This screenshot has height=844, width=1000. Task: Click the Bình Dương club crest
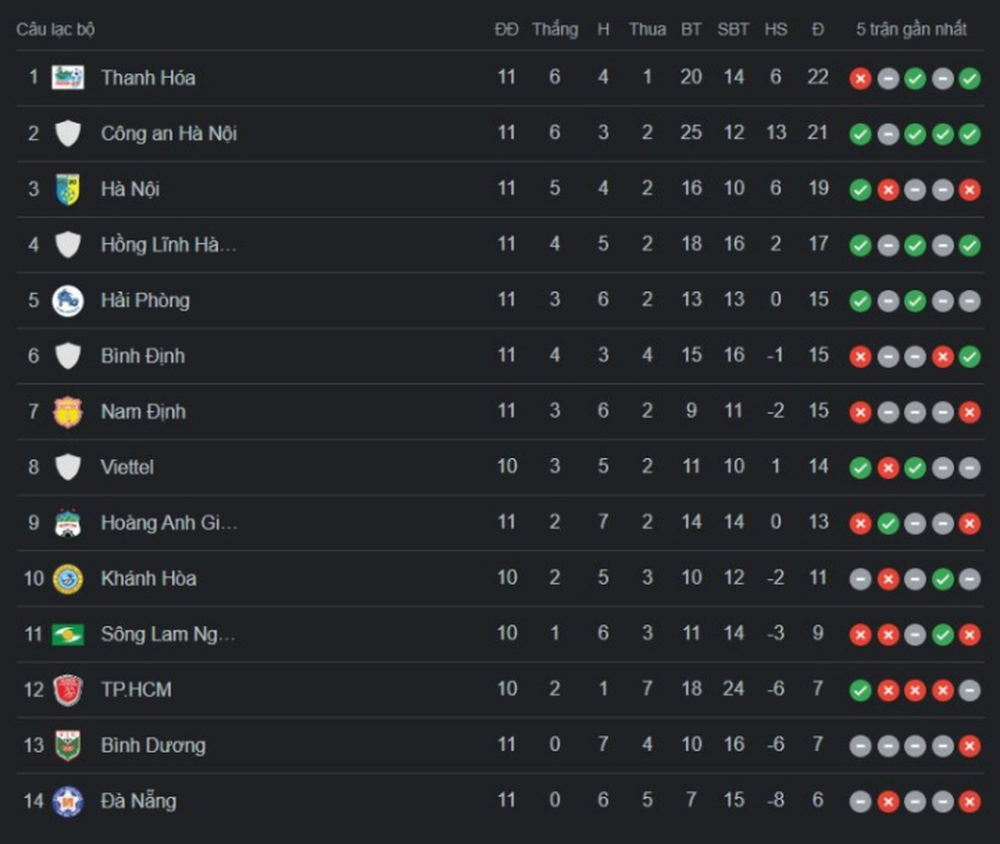click(x=68, y=746)
